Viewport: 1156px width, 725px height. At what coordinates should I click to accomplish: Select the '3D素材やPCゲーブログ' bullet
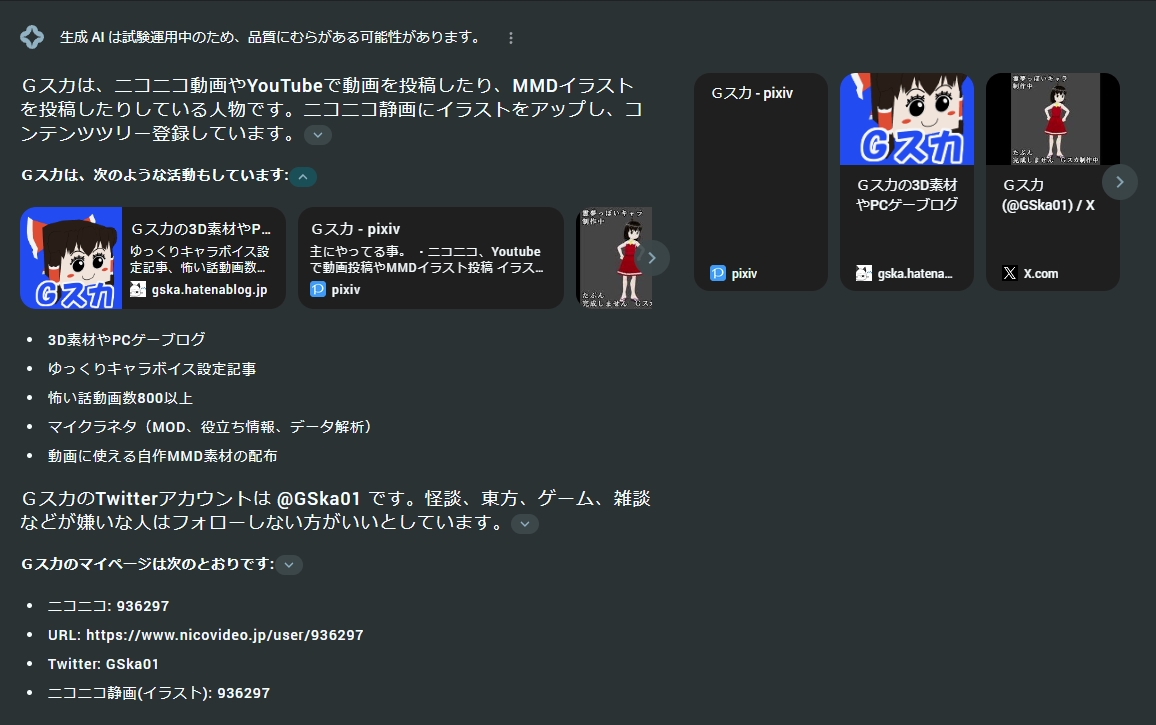(127, 339)
